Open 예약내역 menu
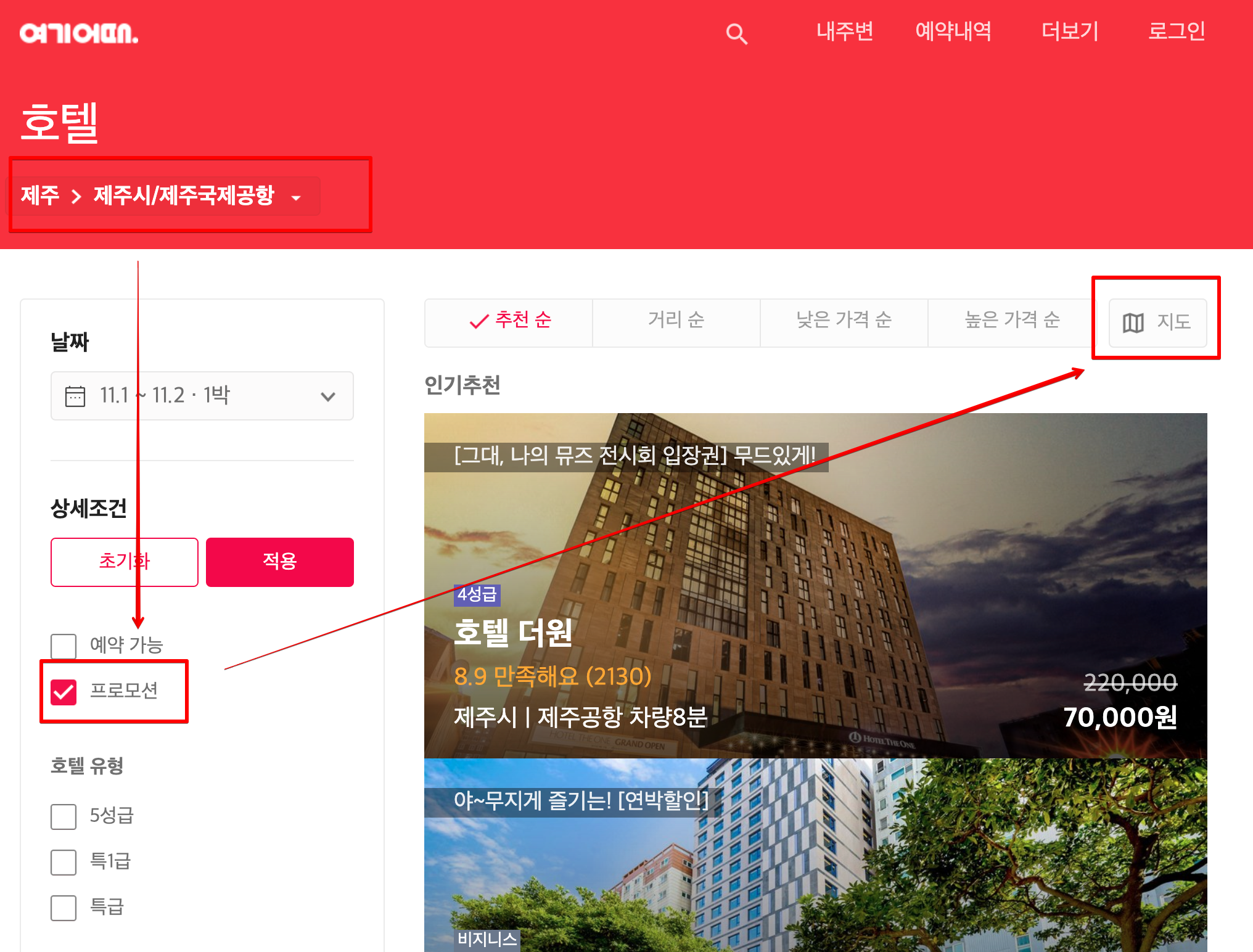The width and height of the screenshot is (1253, 952). pyautogui.click(x=953, y=31)
